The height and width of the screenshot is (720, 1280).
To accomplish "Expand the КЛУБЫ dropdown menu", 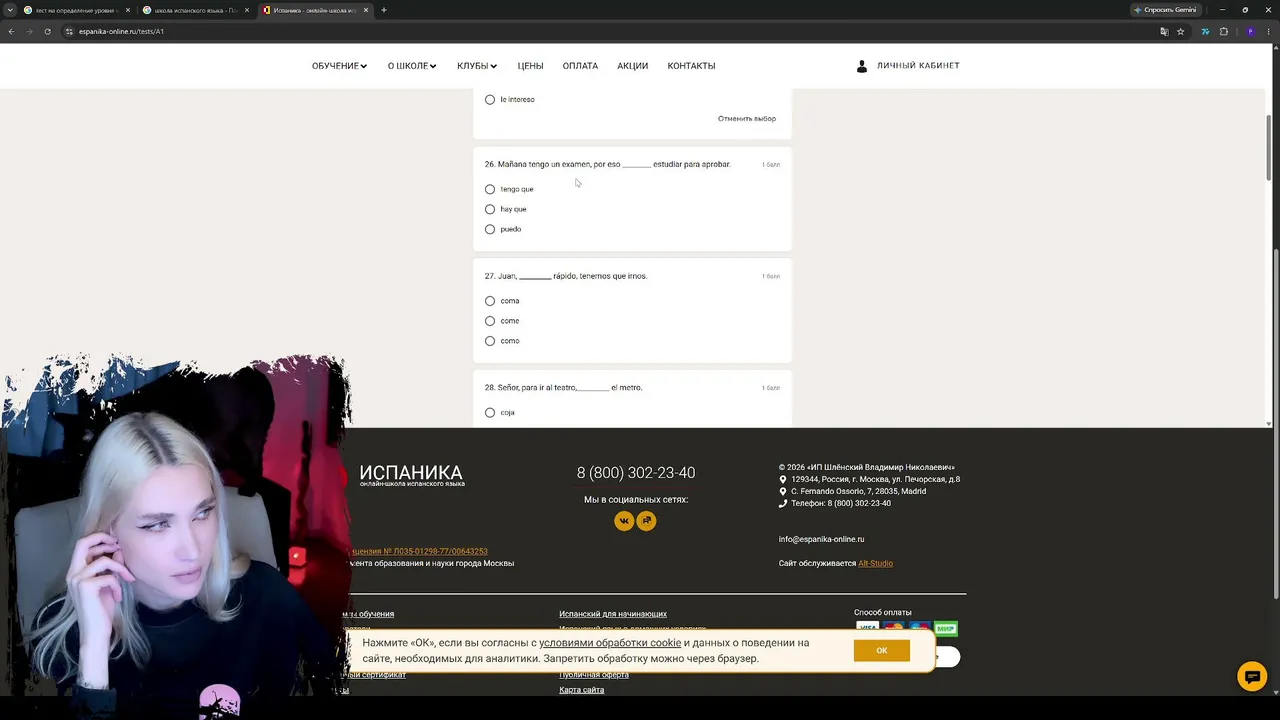I will click(x=477, y=66).
